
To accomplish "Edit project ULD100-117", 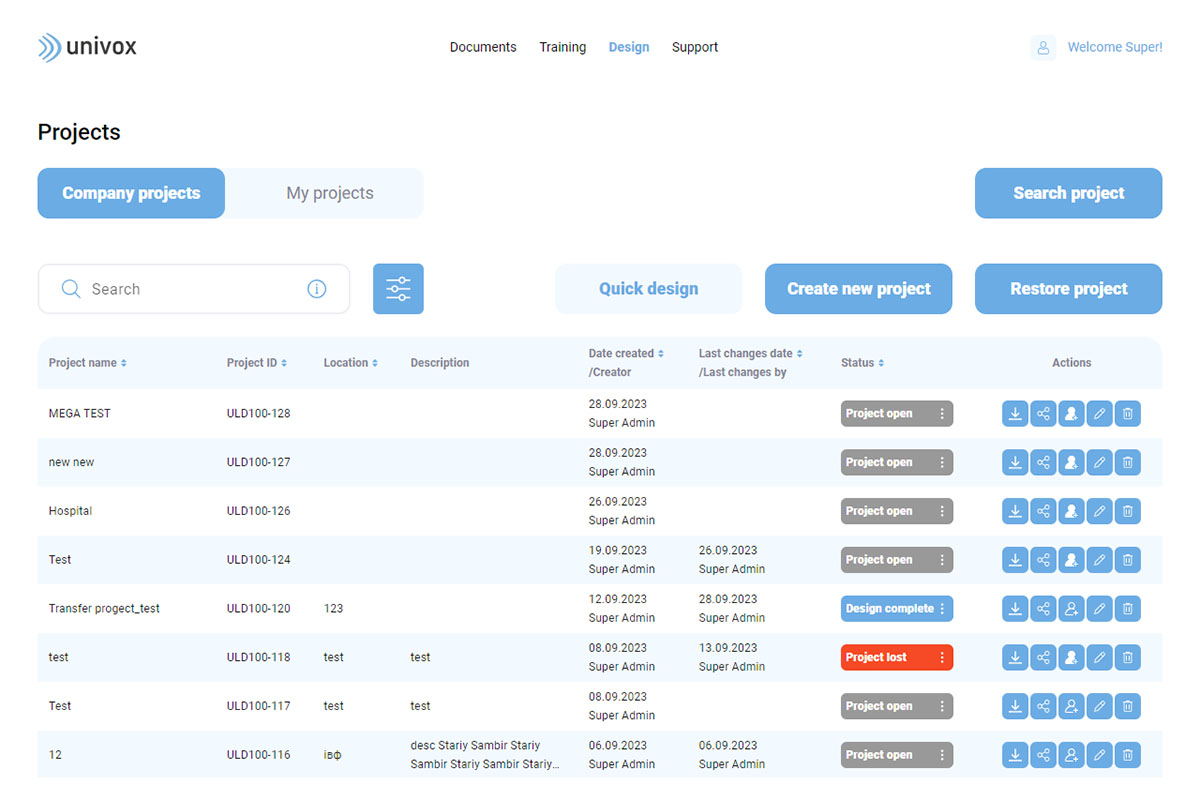I will tap(1099, 706).
